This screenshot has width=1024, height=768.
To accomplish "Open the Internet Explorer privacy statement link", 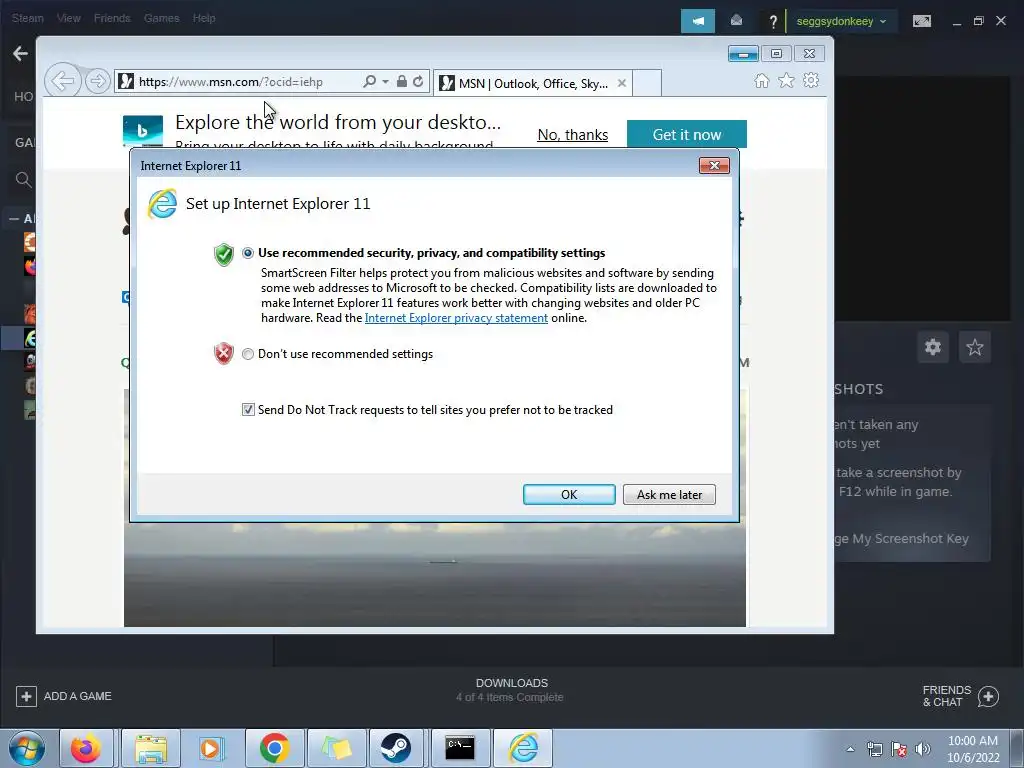I will pos(456,318).
